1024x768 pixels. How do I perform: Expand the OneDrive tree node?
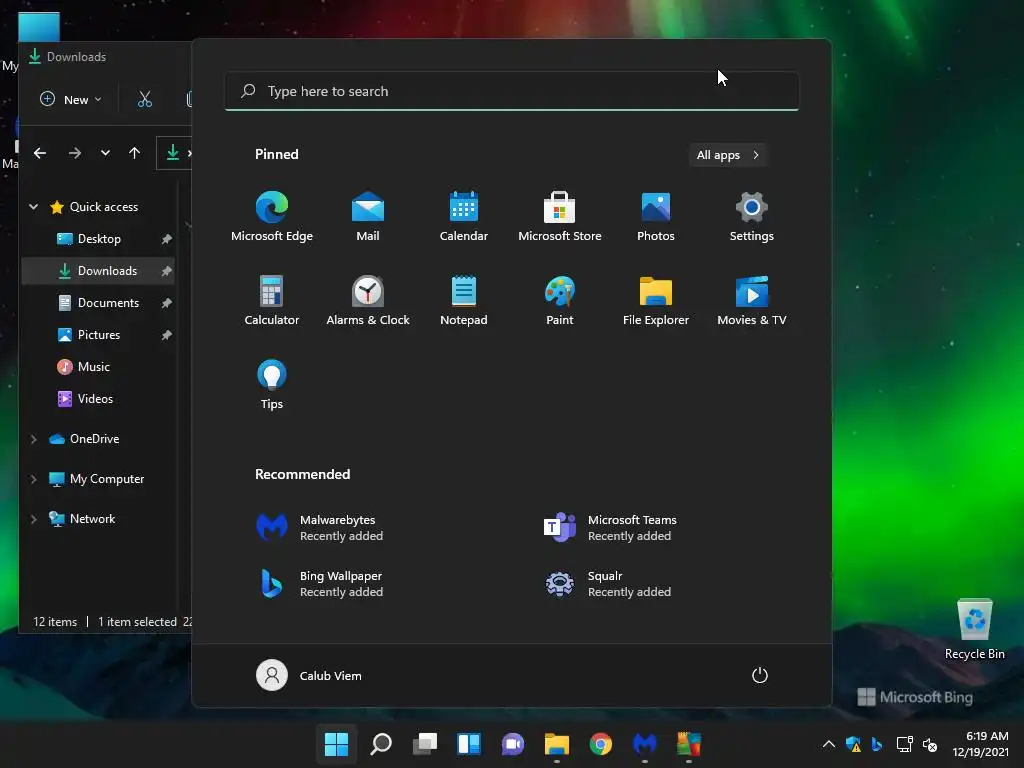33,439
